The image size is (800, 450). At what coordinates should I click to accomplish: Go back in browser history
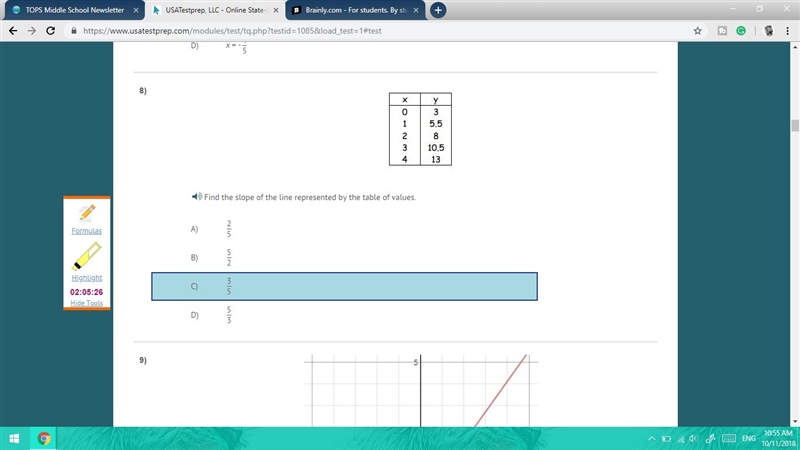click(x=13, y=31)
